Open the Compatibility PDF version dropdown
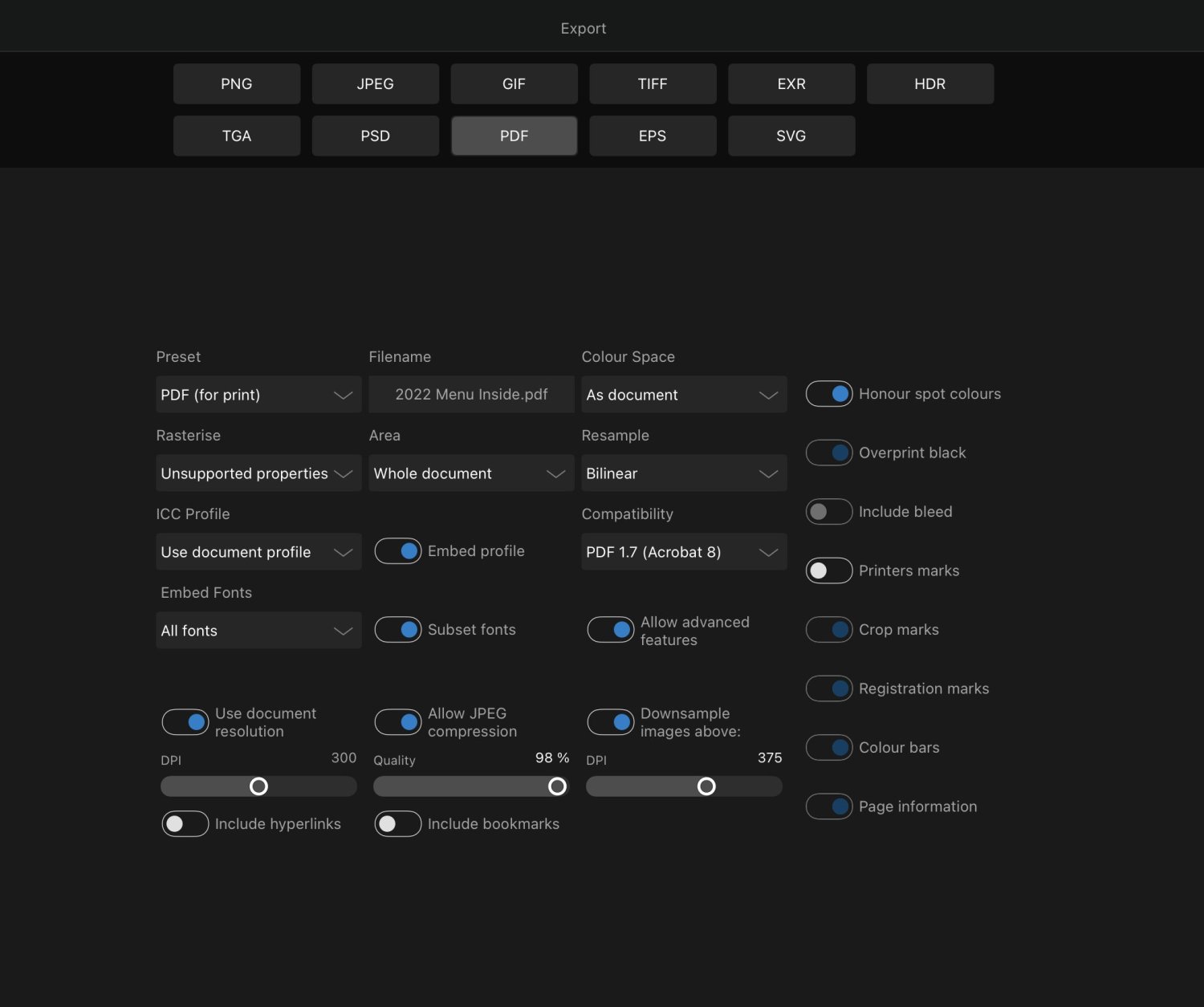 [683, 552]
